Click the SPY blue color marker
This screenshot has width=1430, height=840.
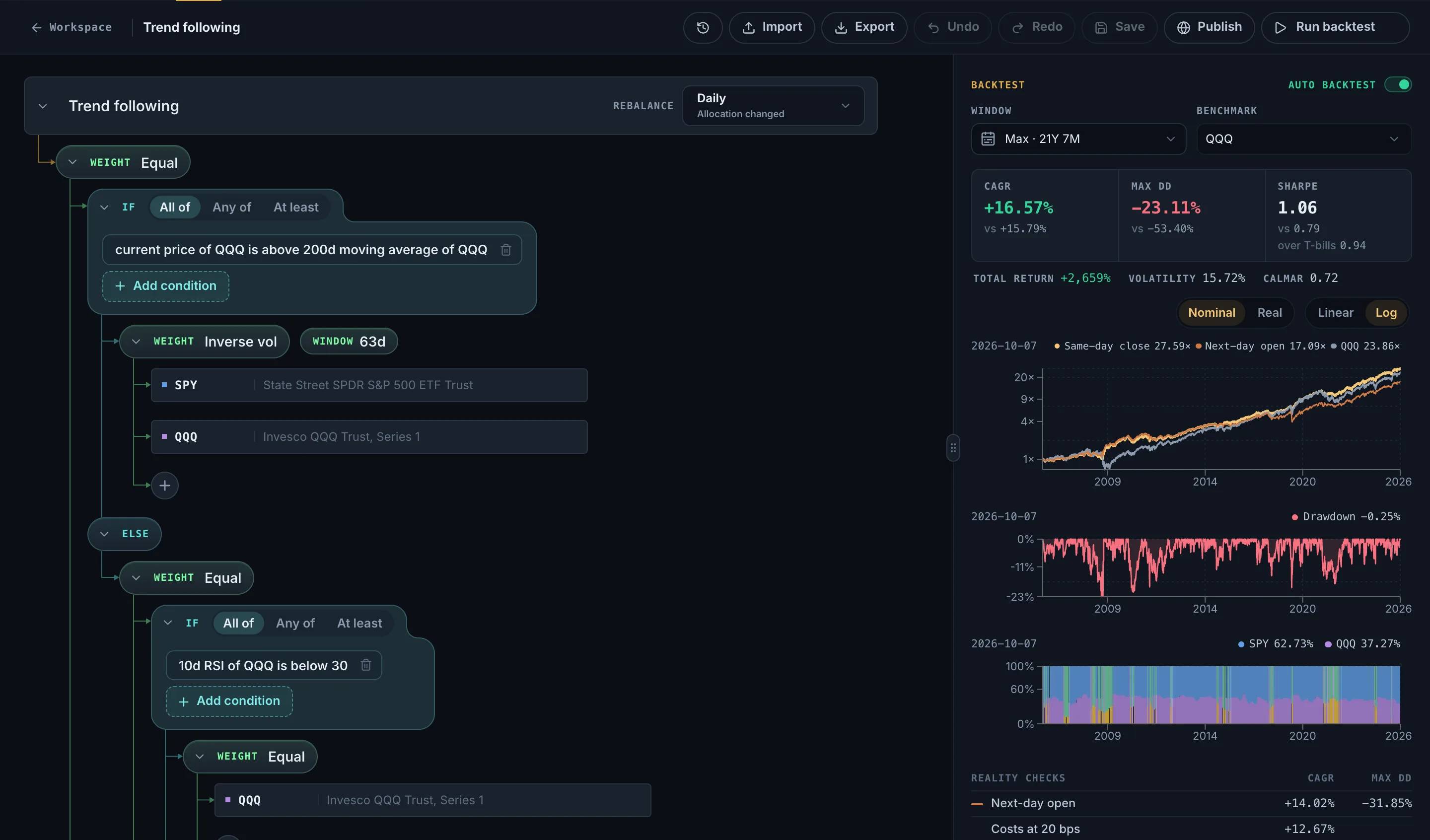164,385
